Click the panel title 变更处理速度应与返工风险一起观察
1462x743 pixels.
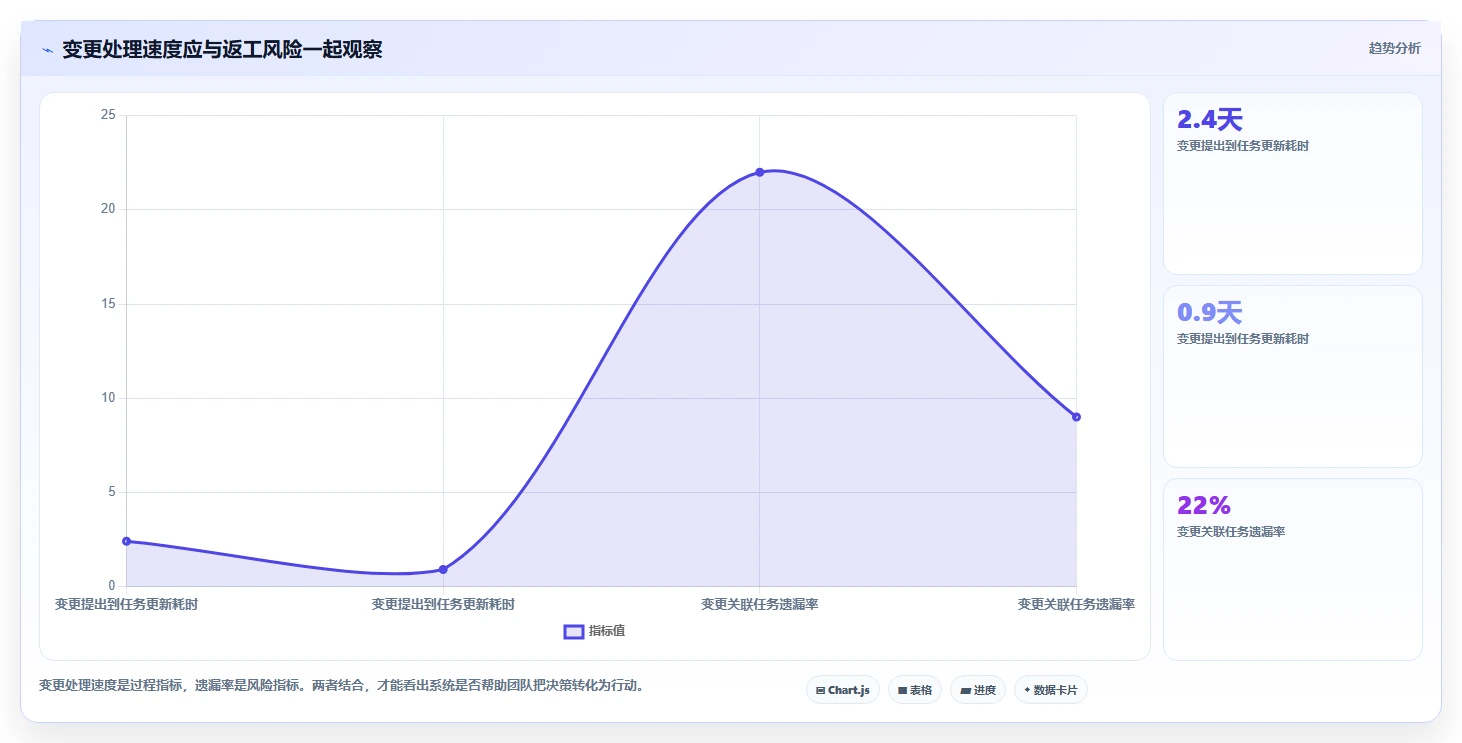pyautogui.click(x=222, y=50)
